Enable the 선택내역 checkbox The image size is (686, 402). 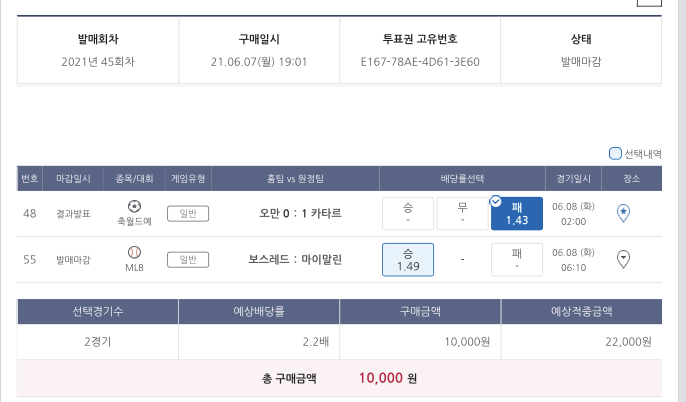coord(615,154)
